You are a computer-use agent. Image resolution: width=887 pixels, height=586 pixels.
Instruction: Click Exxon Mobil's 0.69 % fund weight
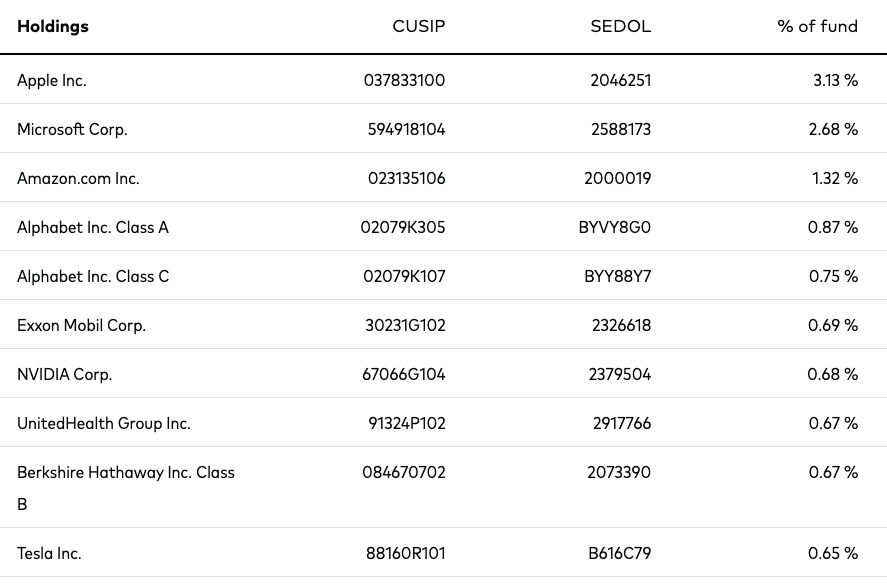click(833, 326)
